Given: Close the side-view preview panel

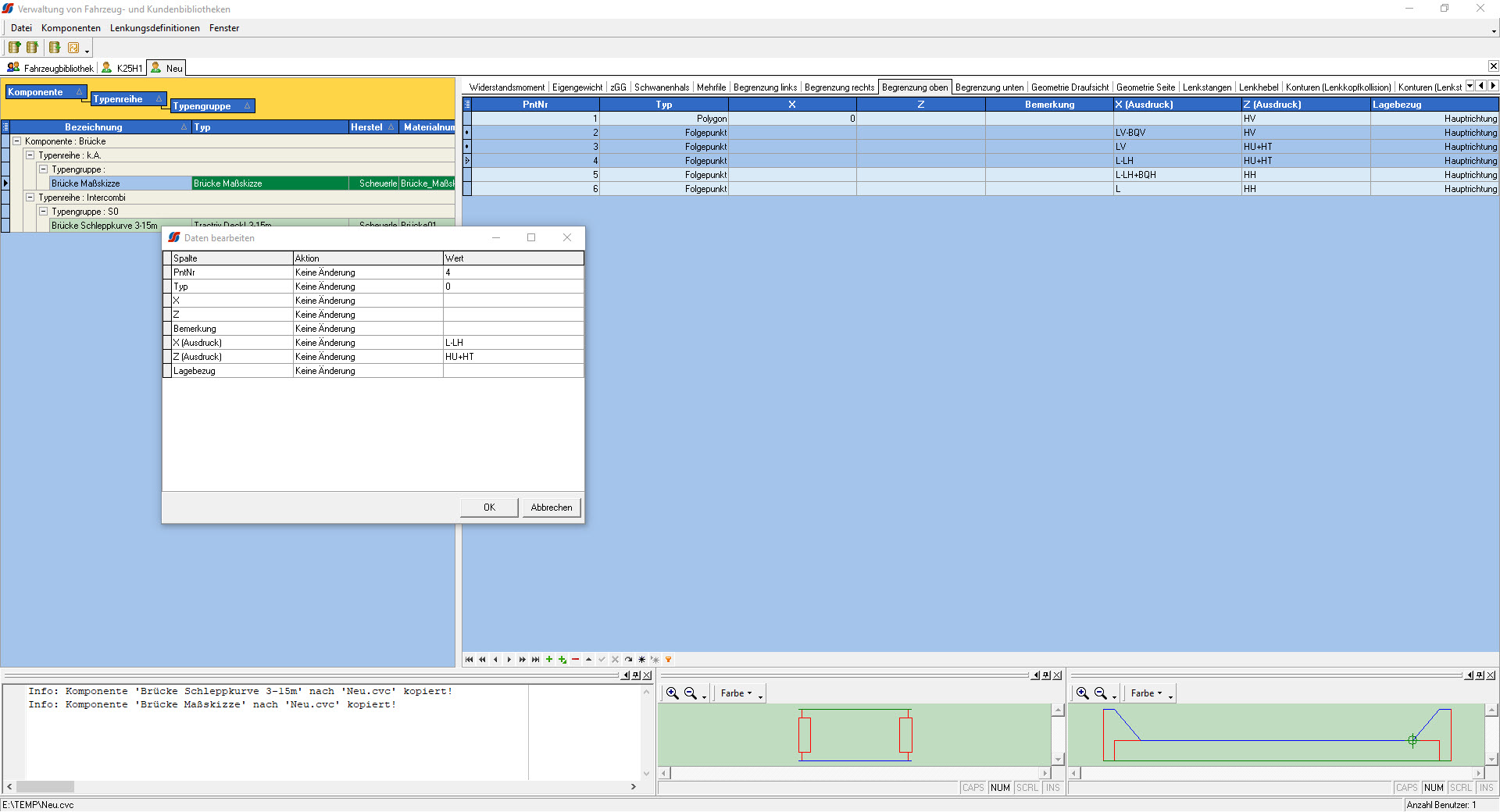Looking at the screenshot, I should coord(1491,675).
